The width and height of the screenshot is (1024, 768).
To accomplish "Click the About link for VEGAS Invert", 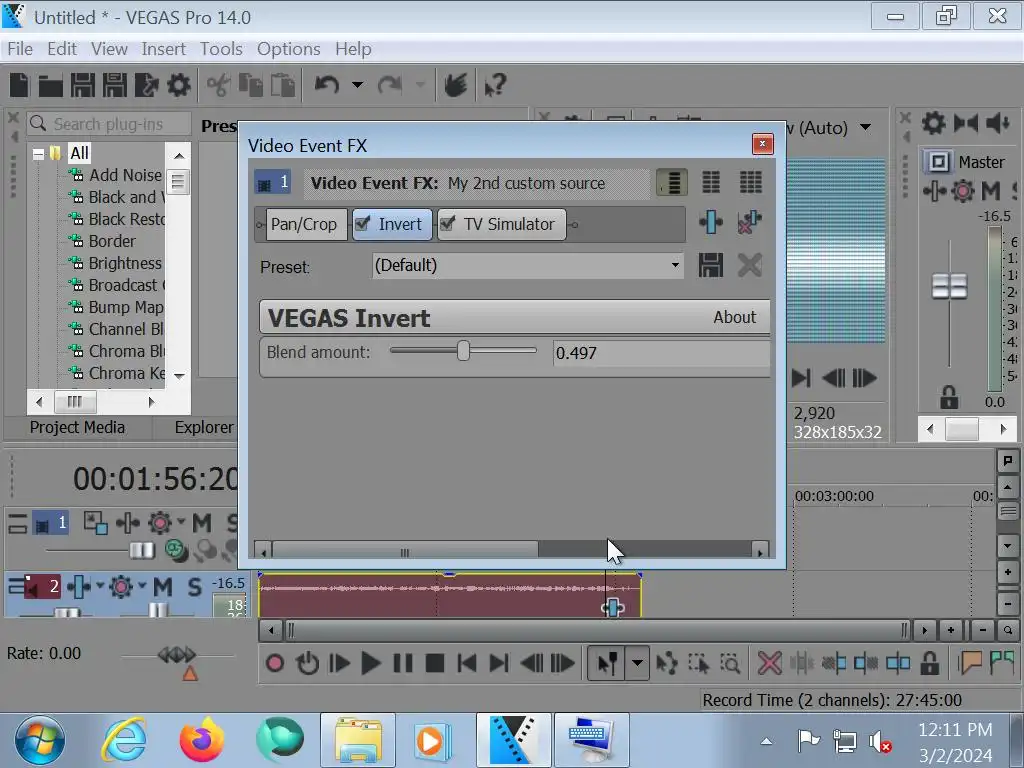I will (x=734, y=317).
